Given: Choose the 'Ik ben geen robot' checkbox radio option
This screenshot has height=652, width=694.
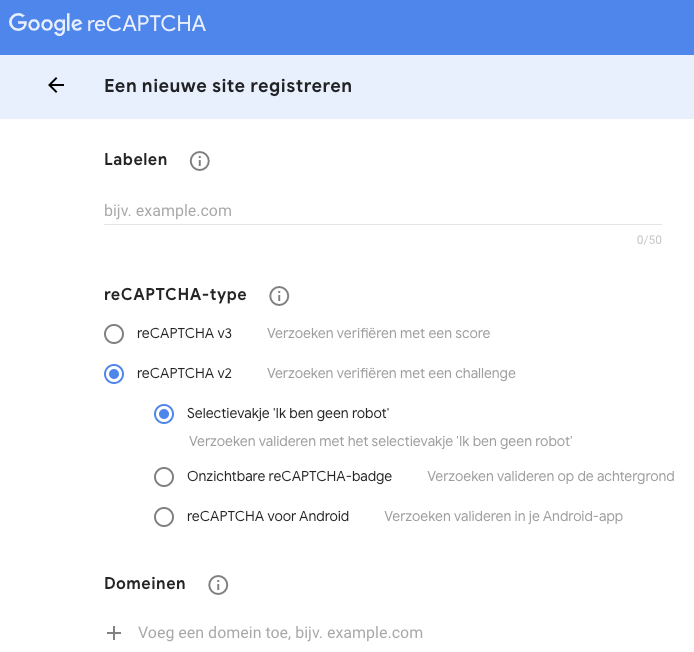Looking at the screenshot, I should (164, 414).
